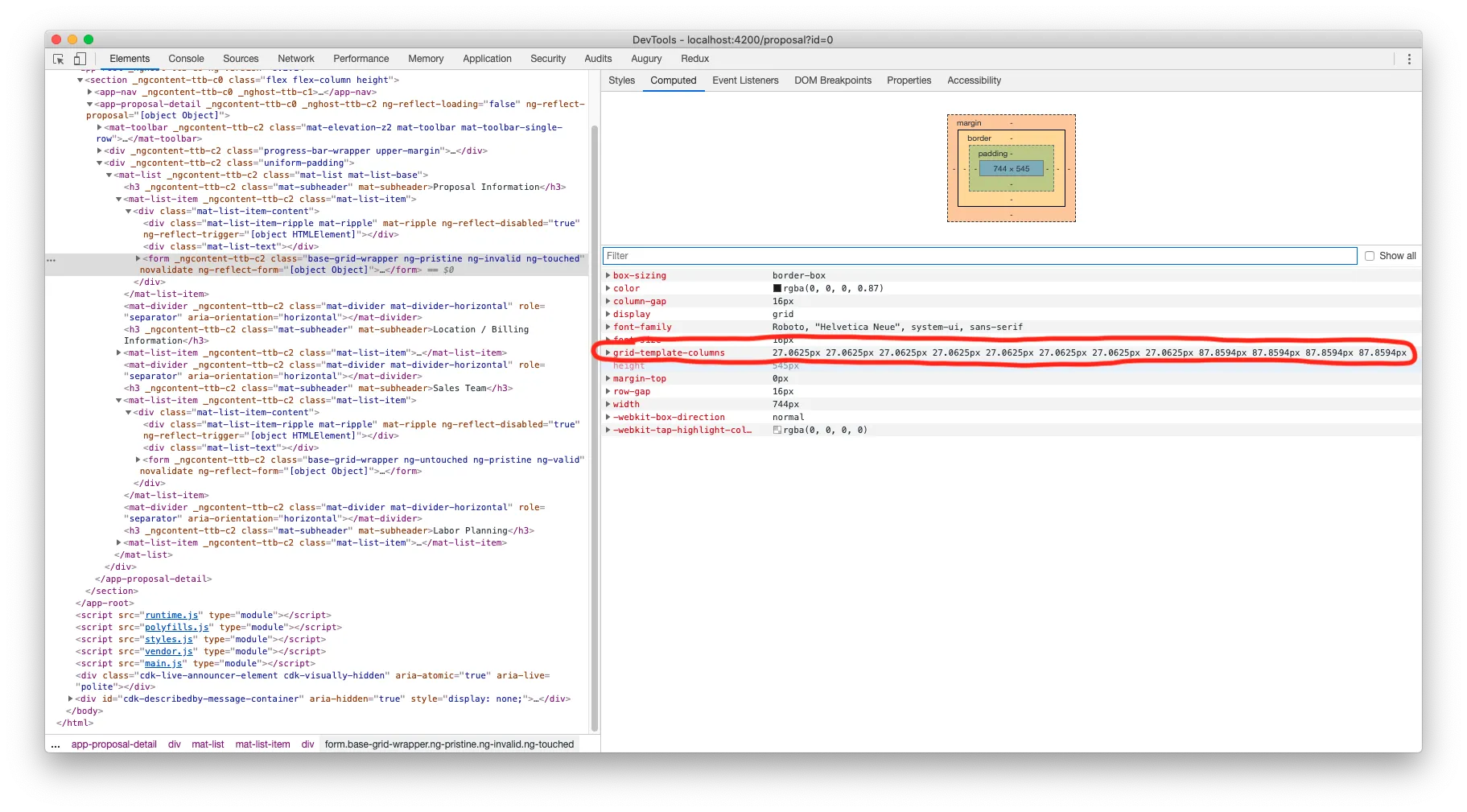The width and height of the screenshot is (1467, 812).
Task: Expand the progress-bar-wrapper div node
Action: pyautogui.click(x=99, y=150)
